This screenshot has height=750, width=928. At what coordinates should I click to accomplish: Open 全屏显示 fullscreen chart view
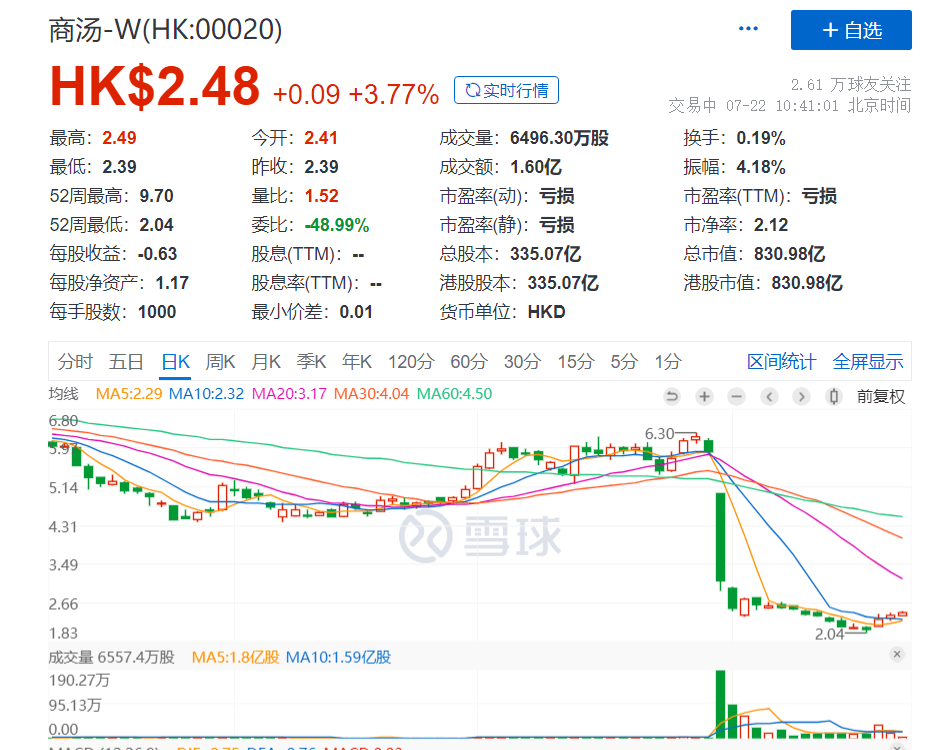coord(868,361)
